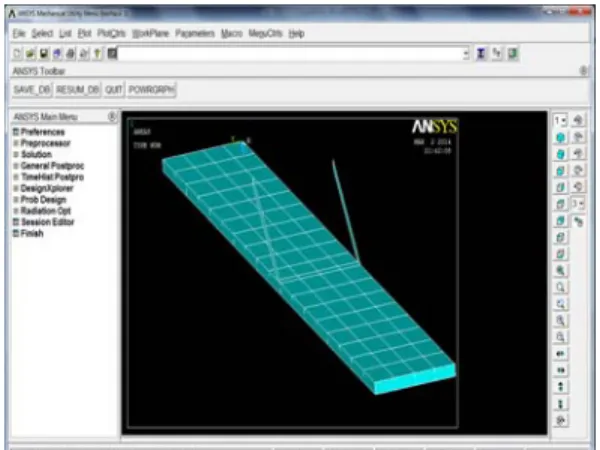Open the Contact Manager icon
Viewport: 600px width, 450px height.
tap(513, 54)
